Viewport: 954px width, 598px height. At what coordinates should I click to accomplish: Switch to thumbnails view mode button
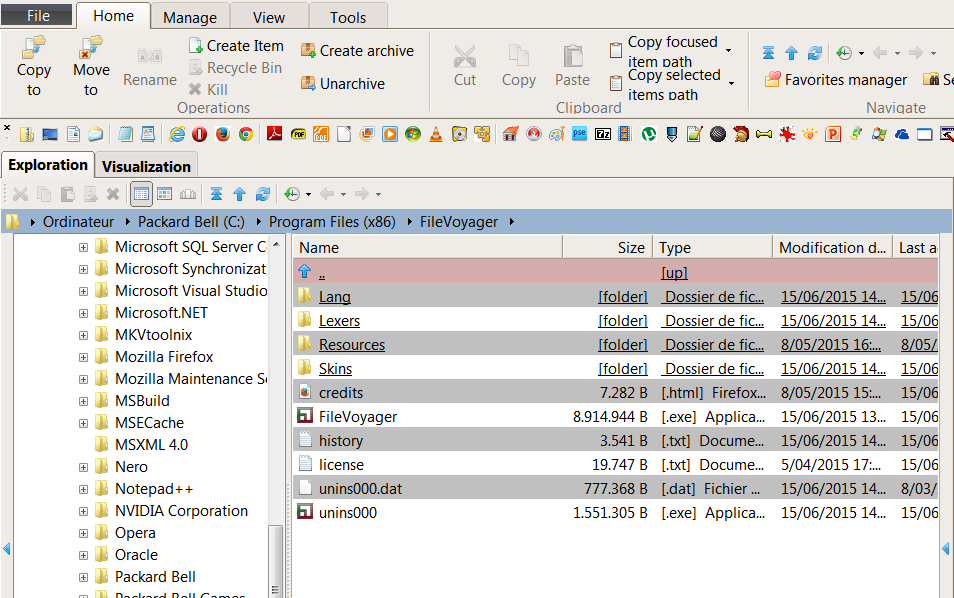(x=187, y=194)
